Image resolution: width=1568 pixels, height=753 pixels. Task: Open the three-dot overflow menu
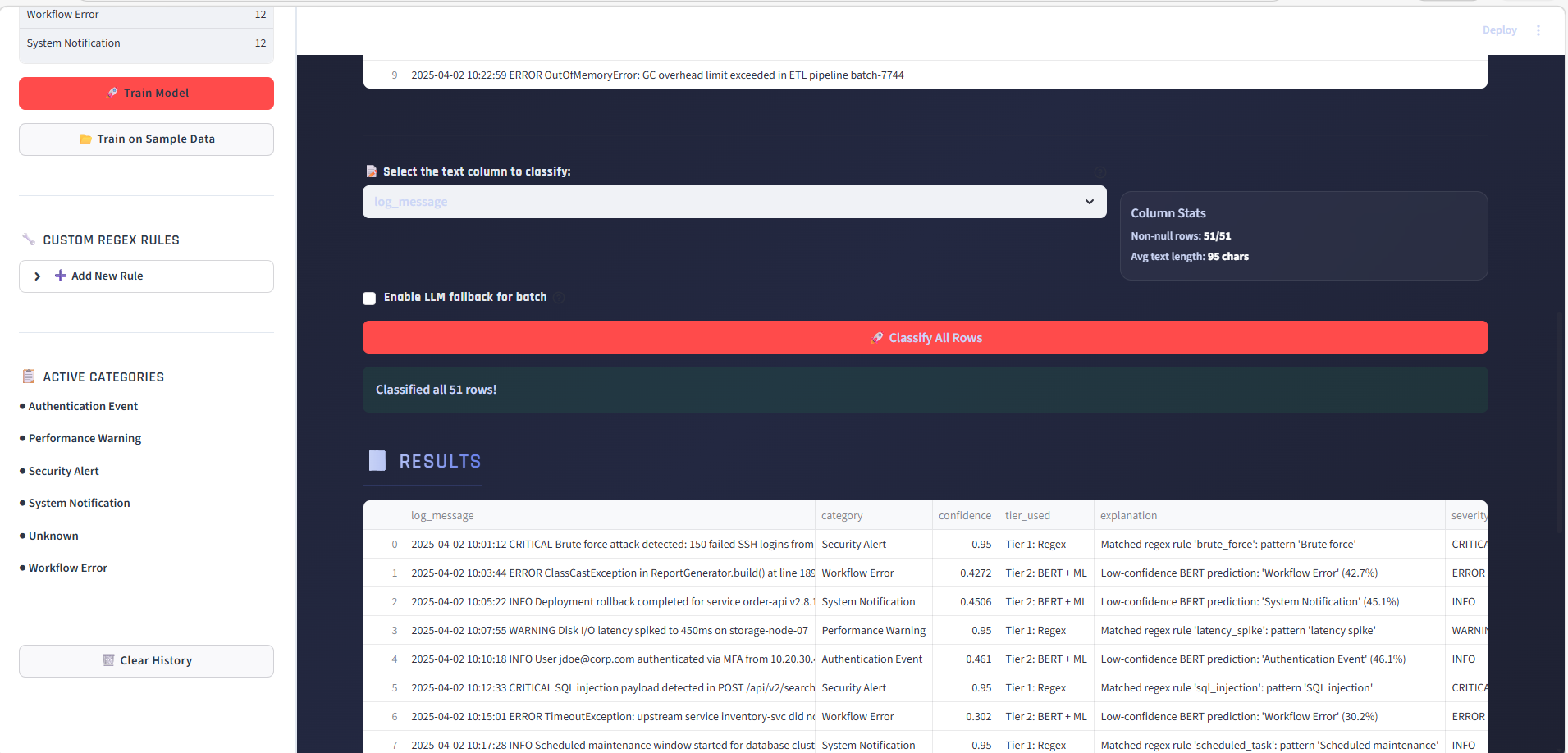pyautogui.click(x=1538, y=30)
